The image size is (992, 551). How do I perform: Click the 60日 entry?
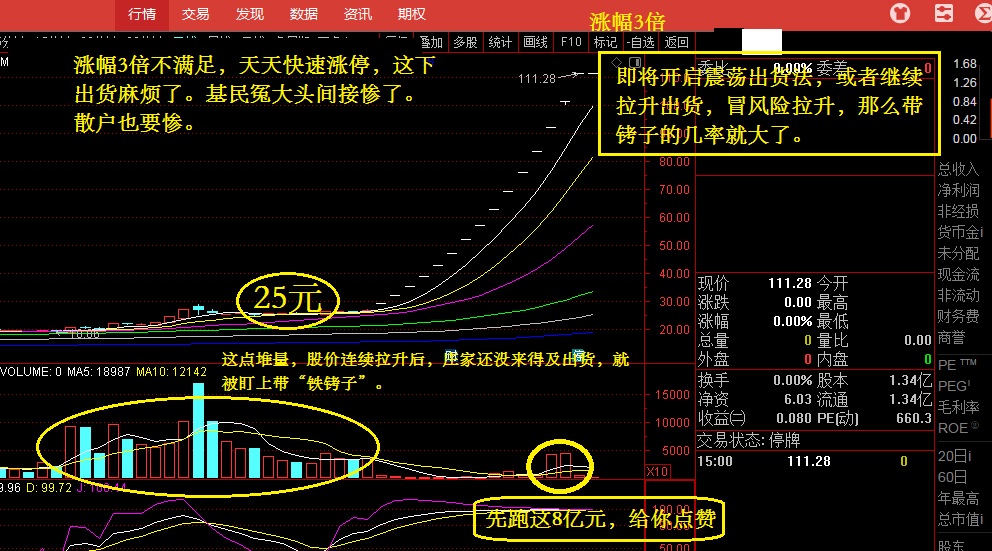(x=953, y=477)
